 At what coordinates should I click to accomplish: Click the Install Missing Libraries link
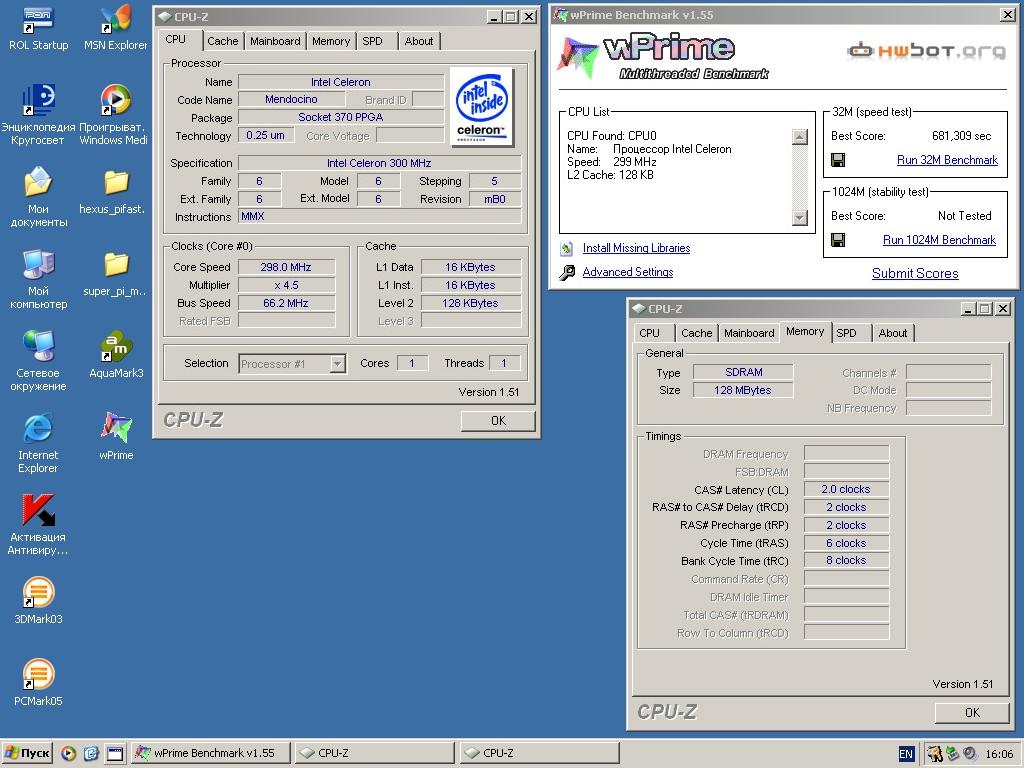(636, 248)
